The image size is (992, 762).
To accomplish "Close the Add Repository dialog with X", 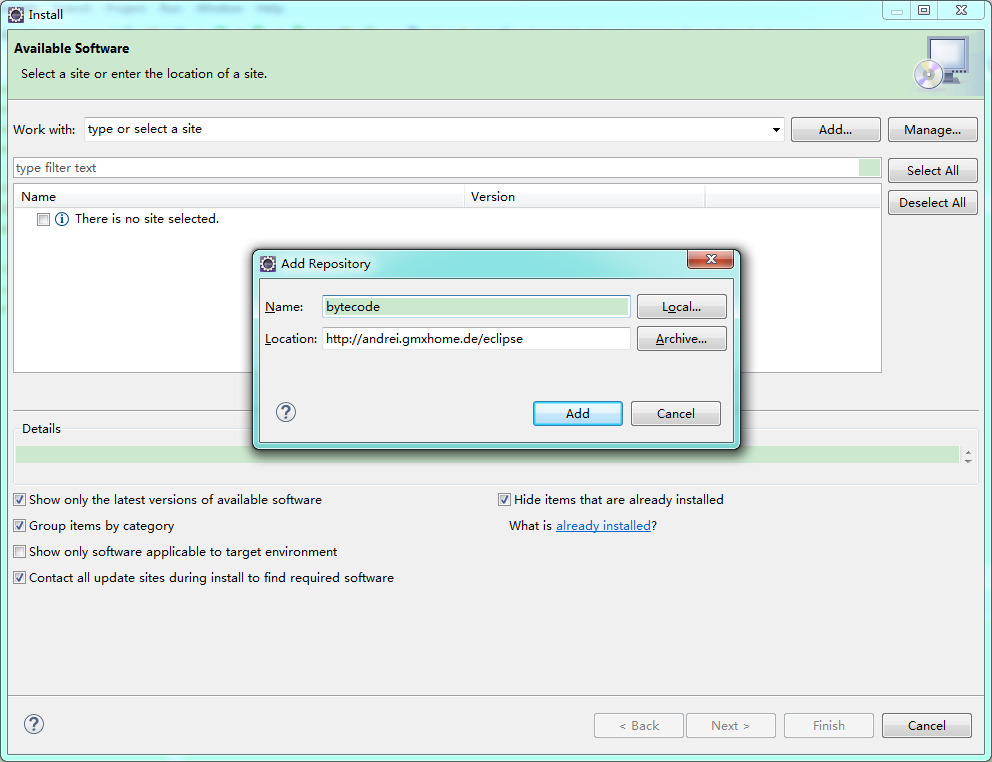I will (711, 260).
